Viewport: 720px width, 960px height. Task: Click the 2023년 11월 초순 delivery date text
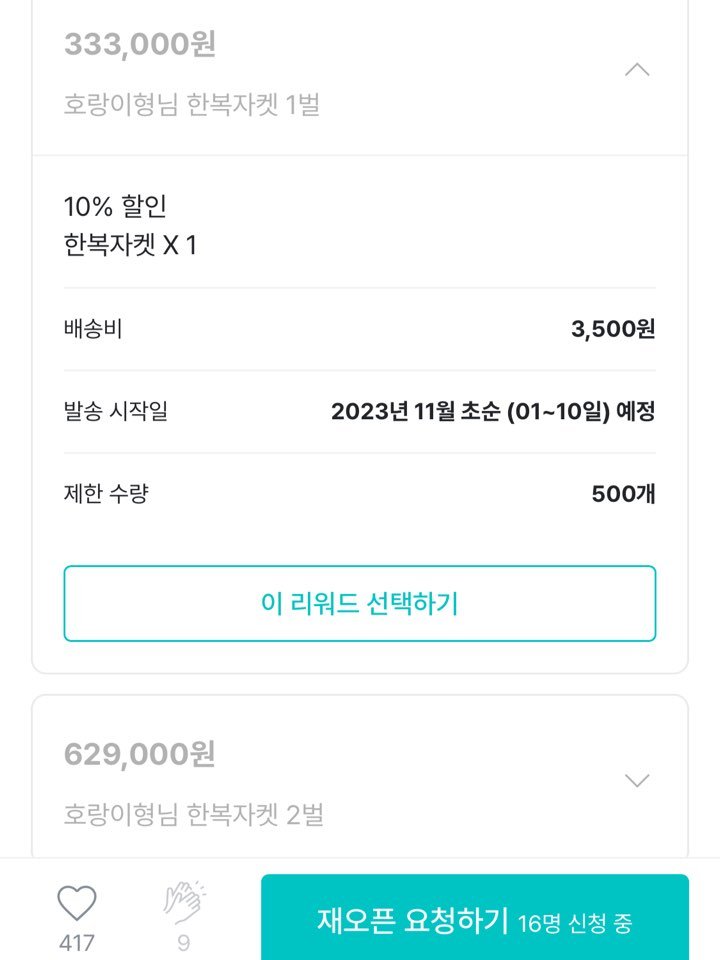[493, 411]
